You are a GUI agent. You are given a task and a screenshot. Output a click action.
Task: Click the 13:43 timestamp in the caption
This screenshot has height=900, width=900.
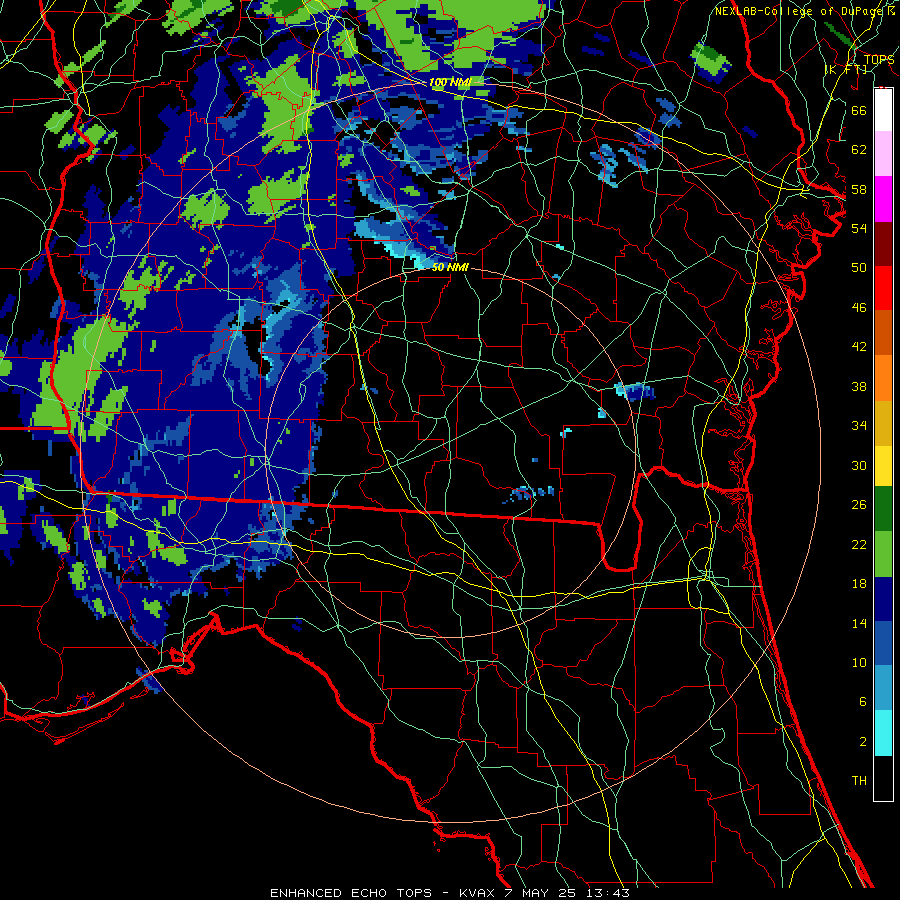608,893
